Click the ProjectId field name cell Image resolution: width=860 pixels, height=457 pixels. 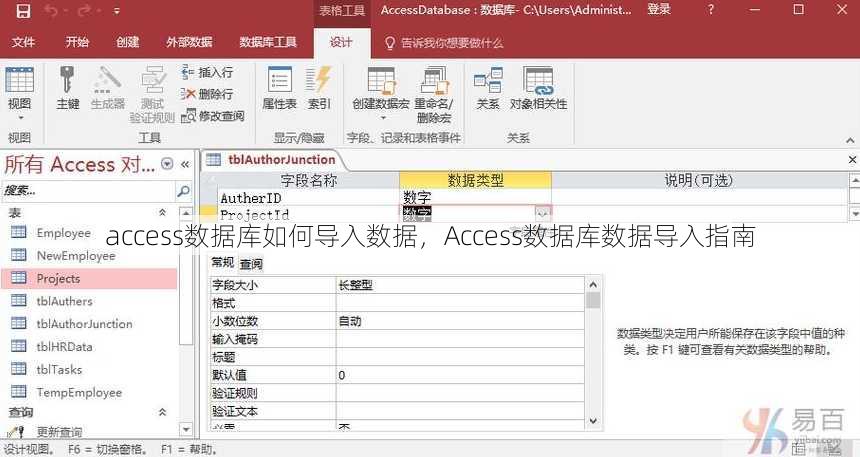pos(308,214)
